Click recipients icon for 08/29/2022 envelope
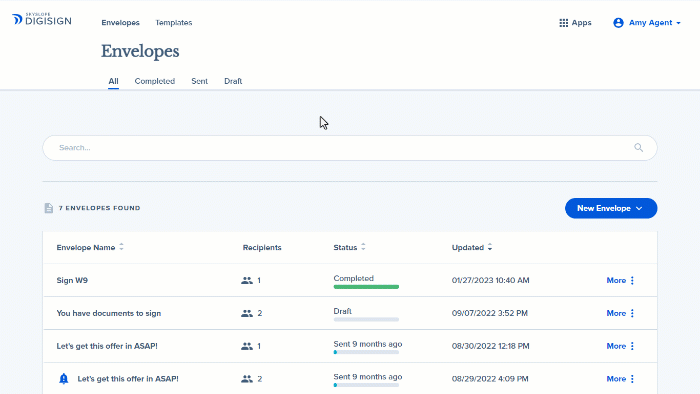700x394 pixels. pyautogui.click(x=247, y=379)
